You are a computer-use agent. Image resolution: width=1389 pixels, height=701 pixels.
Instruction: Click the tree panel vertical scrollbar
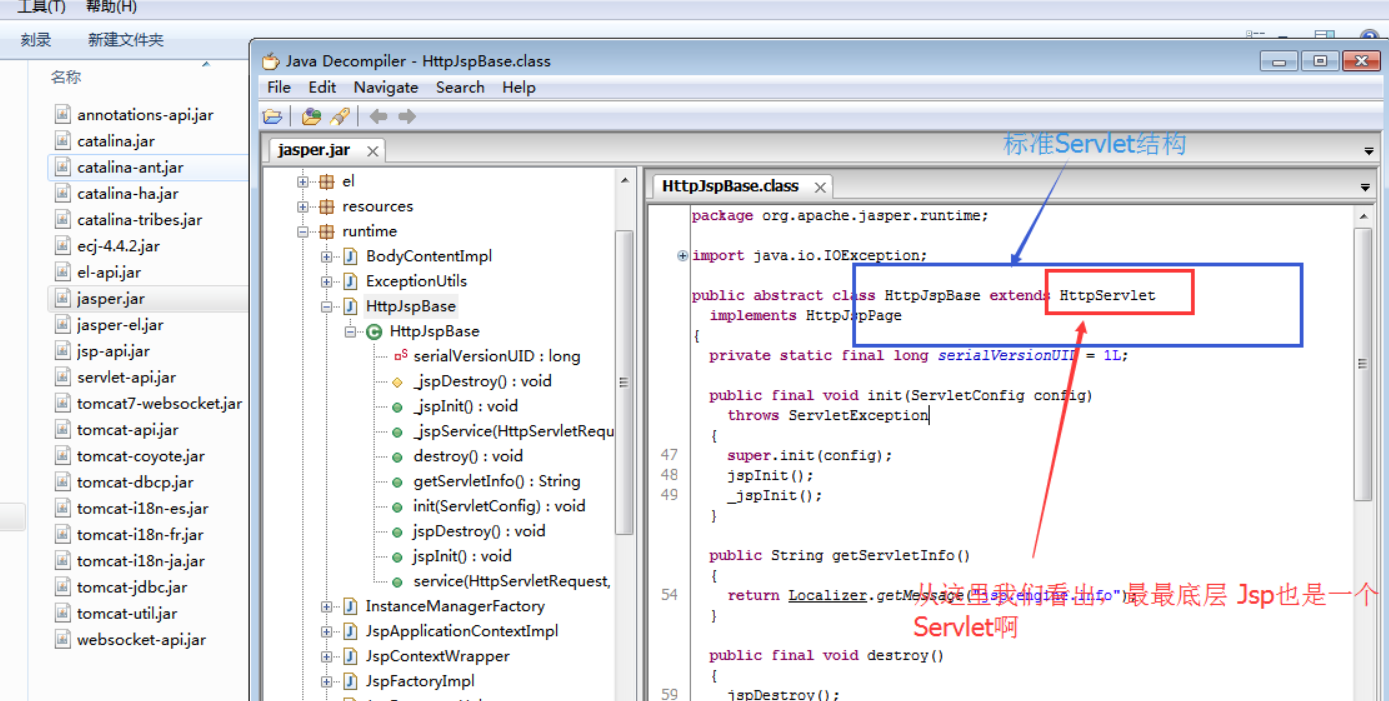(x=624, y=380)
